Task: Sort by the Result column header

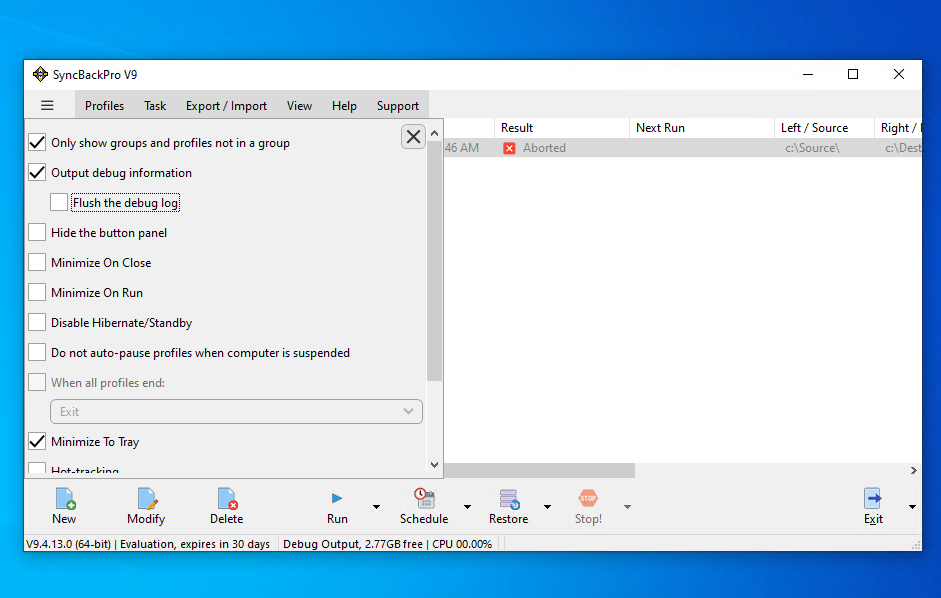Action: click(x=562, y=128)
